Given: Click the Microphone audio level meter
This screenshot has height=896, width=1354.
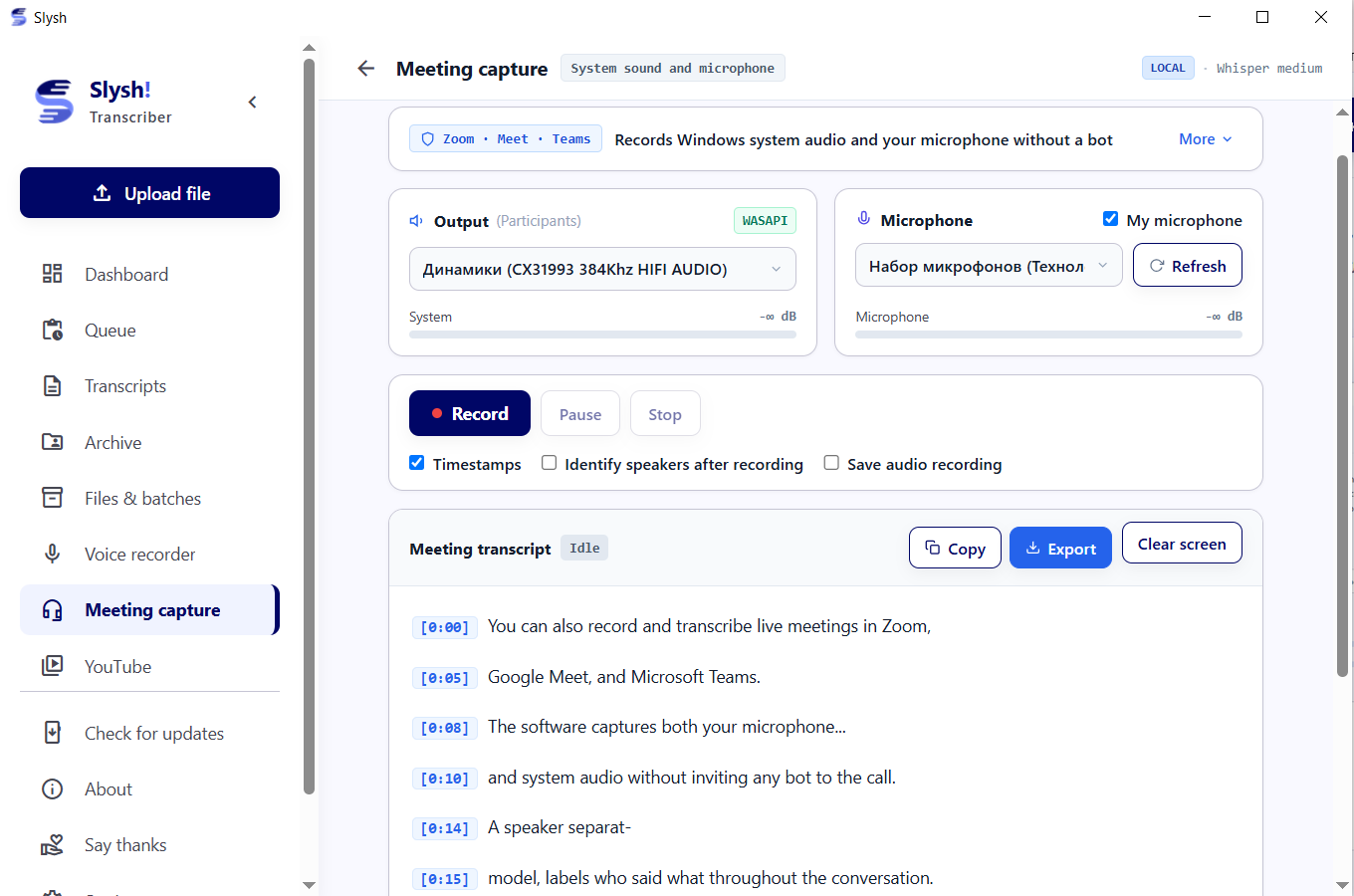Looking at the screenshot, I should (1048, 335).
